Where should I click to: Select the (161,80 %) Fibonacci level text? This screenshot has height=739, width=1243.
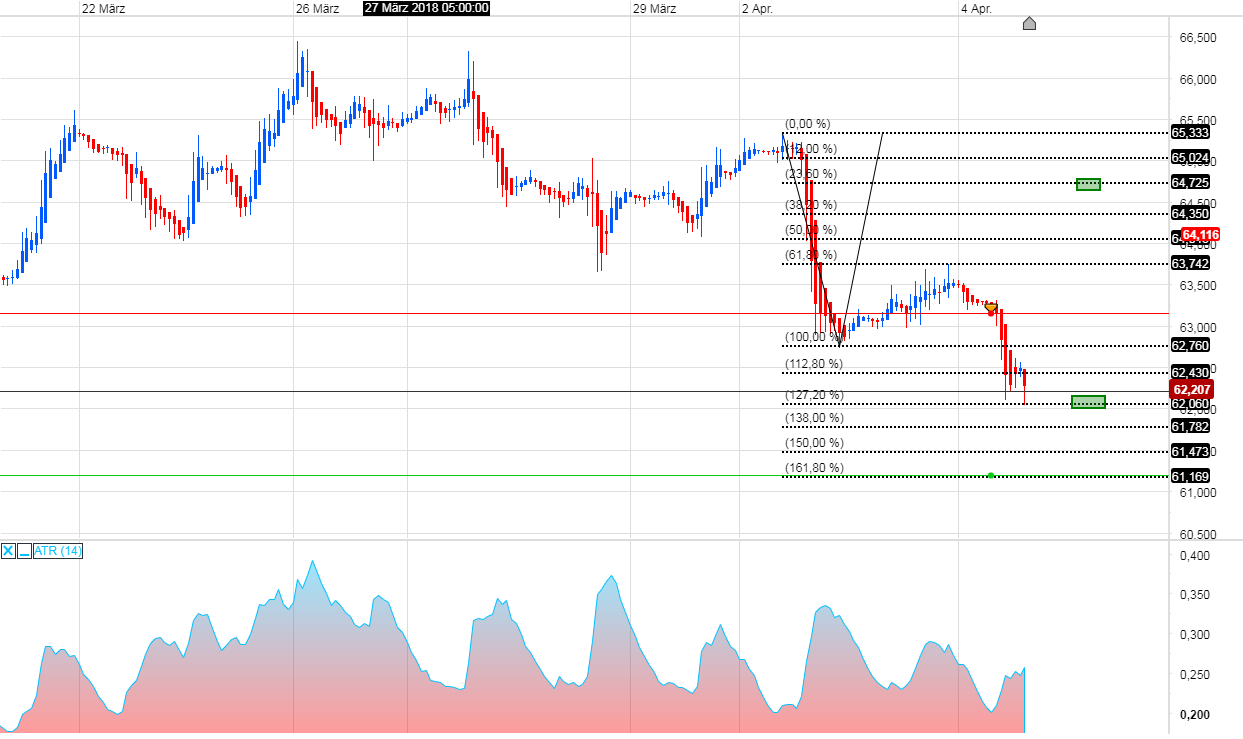coord(813,468)
